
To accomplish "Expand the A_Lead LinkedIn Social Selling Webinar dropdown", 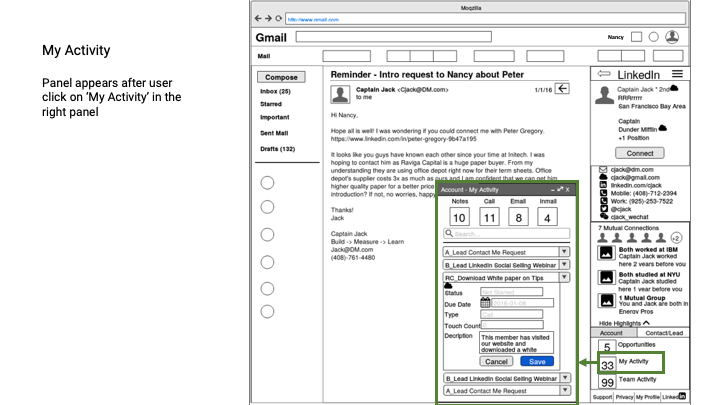I will 564,266.
